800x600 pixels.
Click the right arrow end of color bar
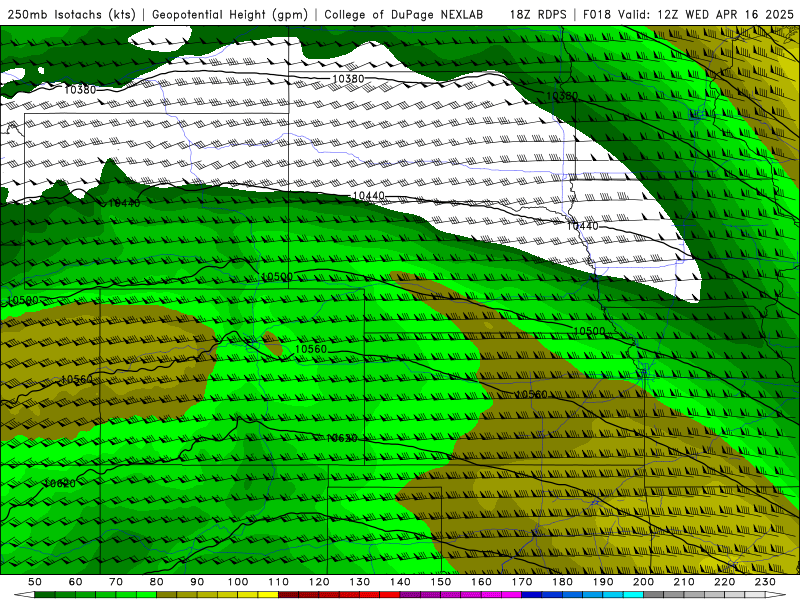776,594
